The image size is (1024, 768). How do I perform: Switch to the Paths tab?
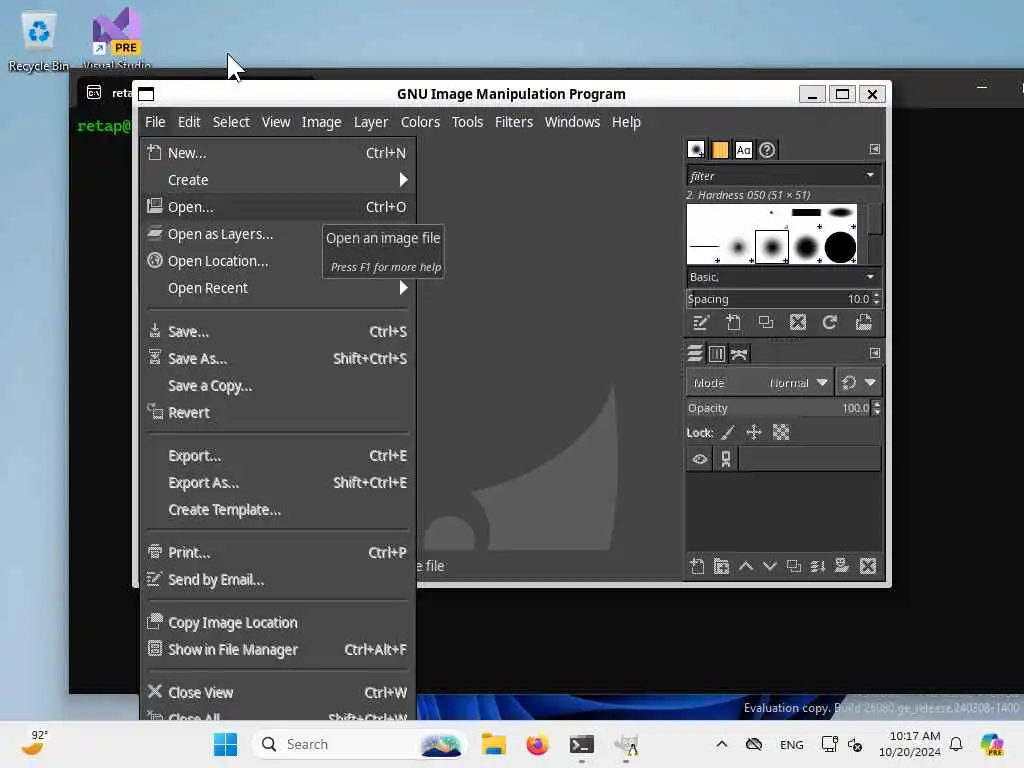[x=739, y=354]
